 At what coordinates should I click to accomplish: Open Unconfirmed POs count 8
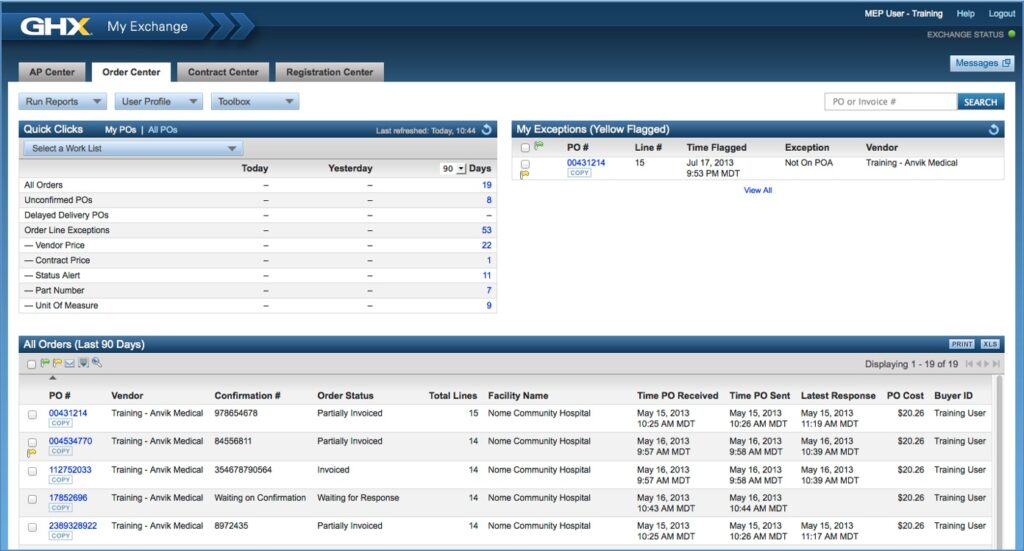point(488,200)
